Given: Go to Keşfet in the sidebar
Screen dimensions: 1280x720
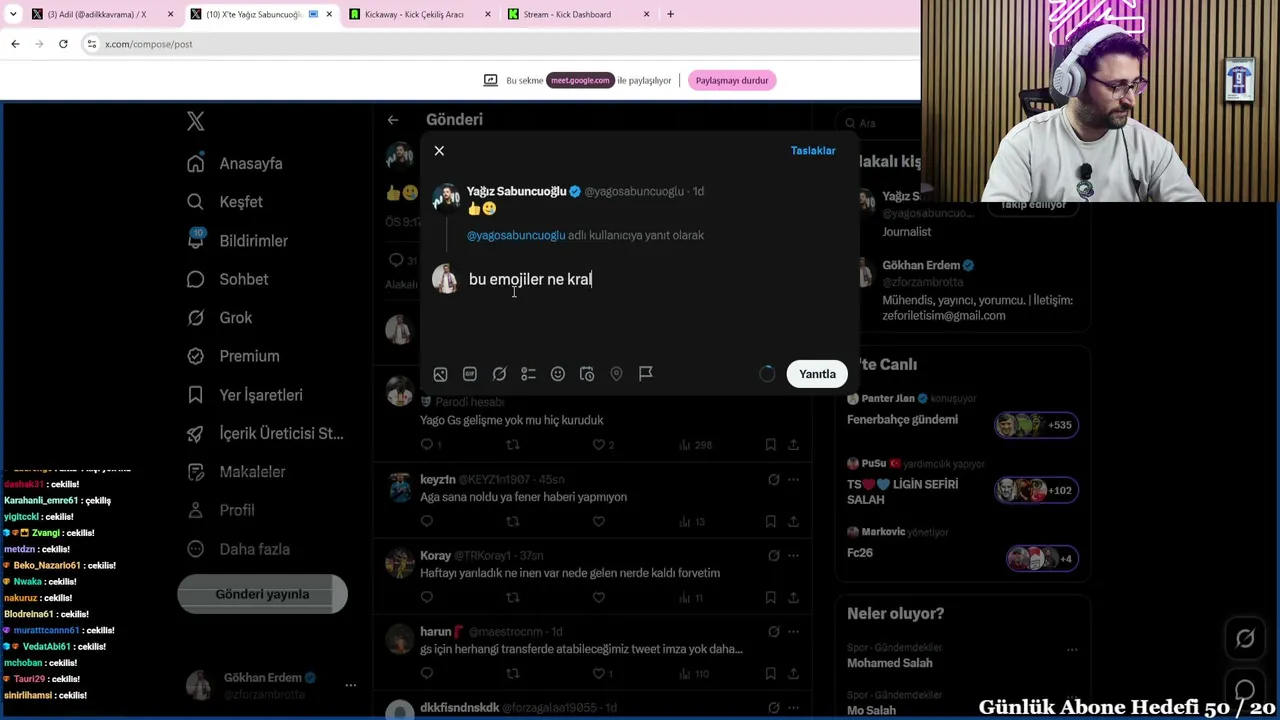Looking at the screenshot, I should (225, 202).
